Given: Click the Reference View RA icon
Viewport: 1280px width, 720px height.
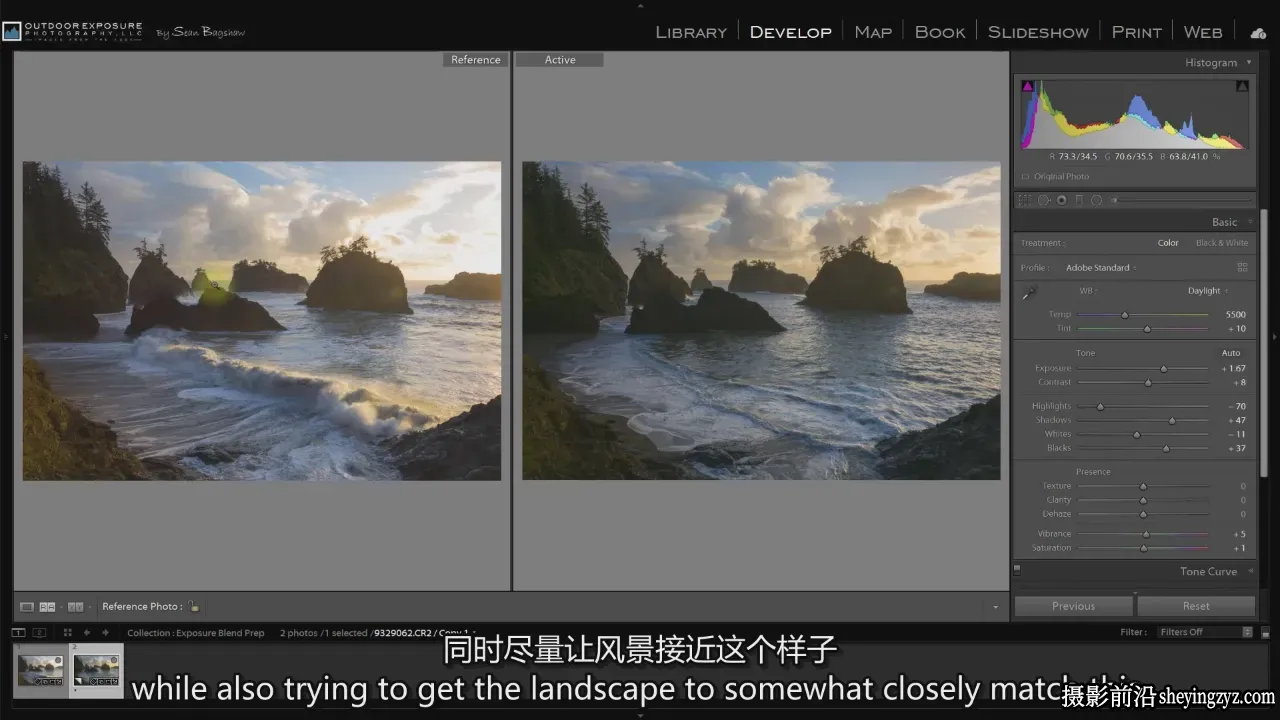Looking at the screenshot, I should pyautogui.click(x=47, y=606).
